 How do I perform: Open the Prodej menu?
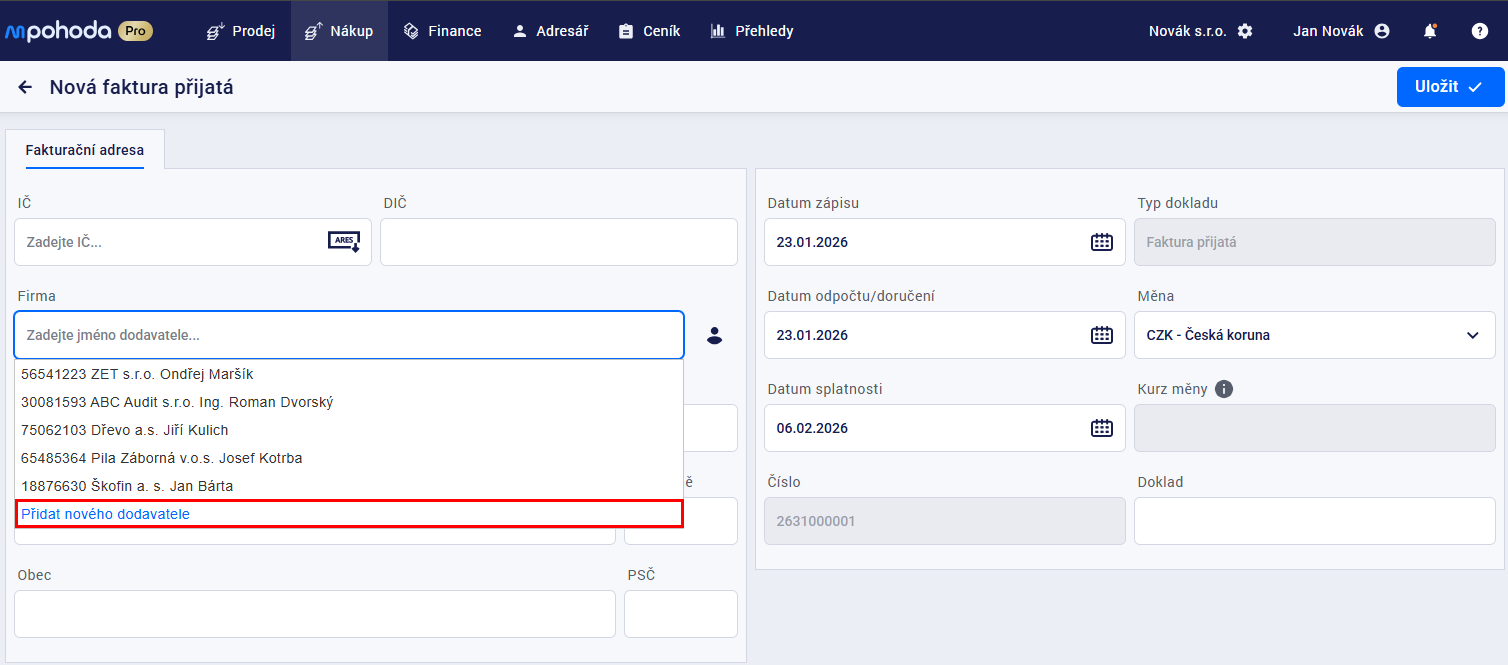pos(241,31)
